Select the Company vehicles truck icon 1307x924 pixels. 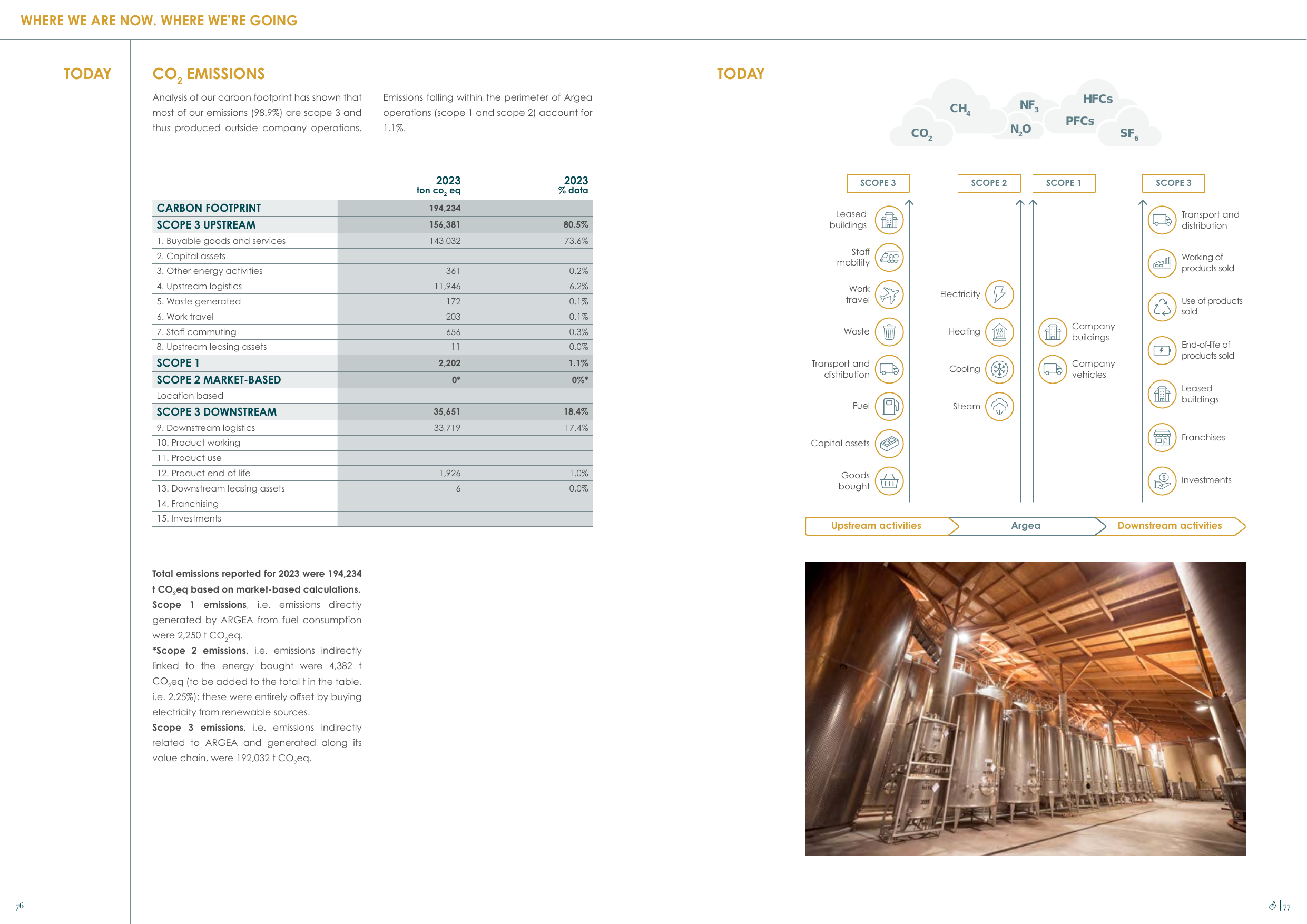(1053, 369)
